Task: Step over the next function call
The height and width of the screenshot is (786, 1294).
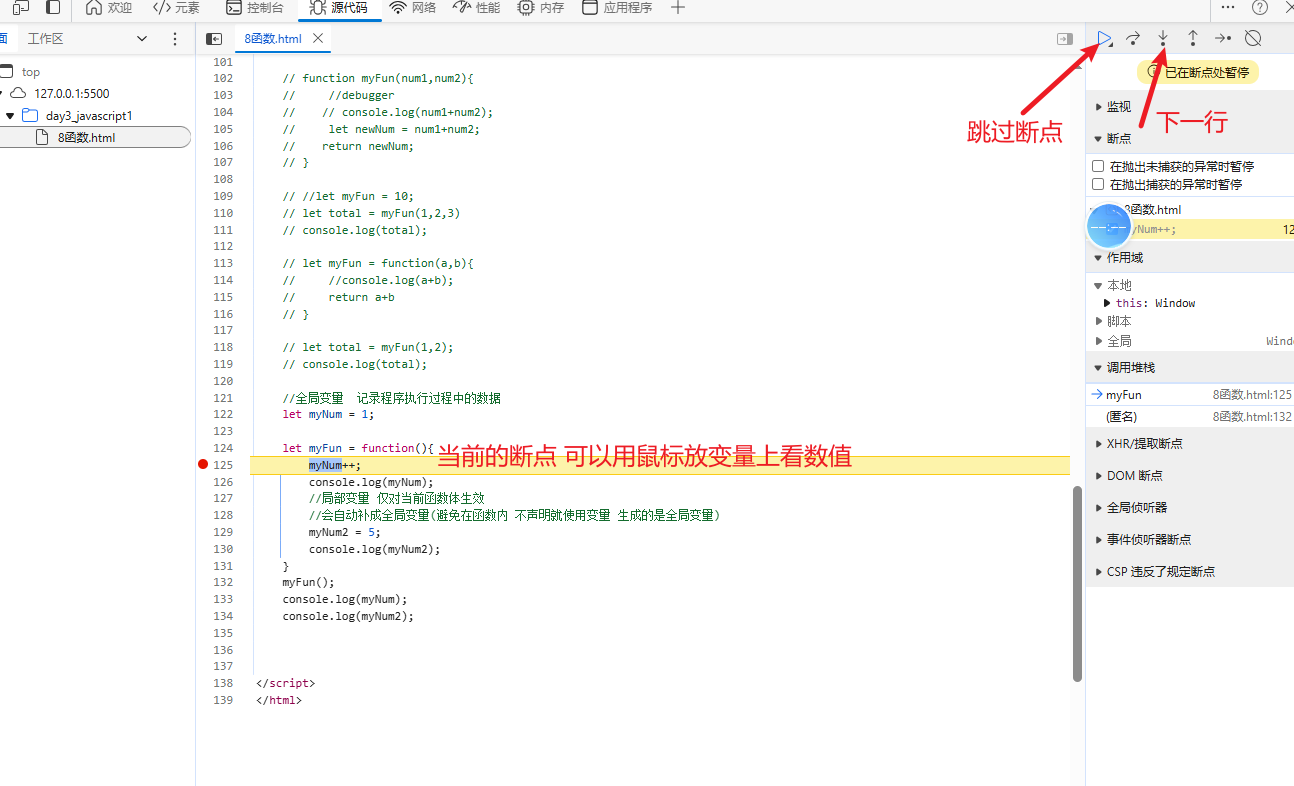Action: pos(1133,38)
